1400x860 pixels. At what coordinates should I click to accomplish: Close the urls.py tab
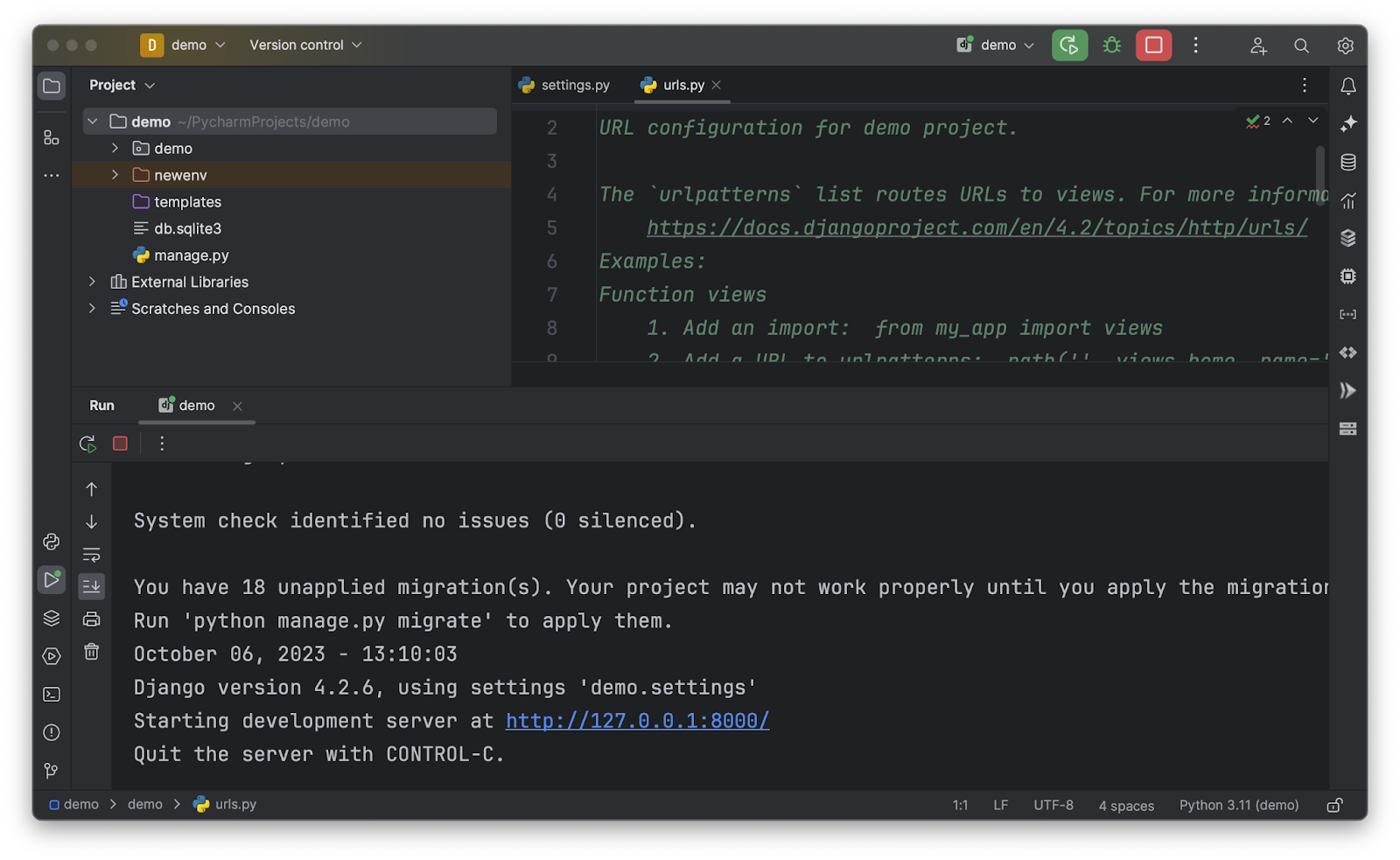point(717,85)
